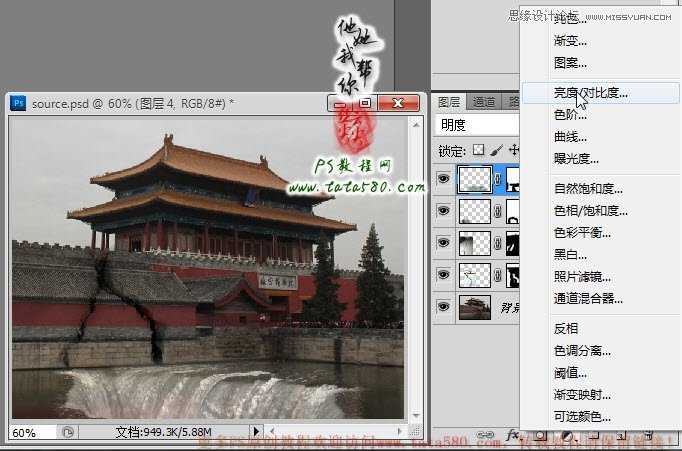Toggle visibility of the third layer
682x451 pixels.
coord(443,242)
